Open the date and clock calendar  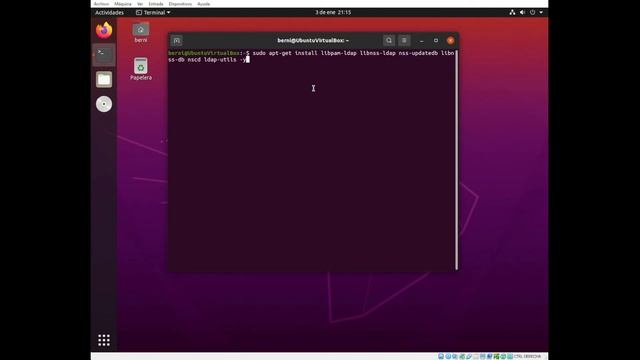point(333,13)
